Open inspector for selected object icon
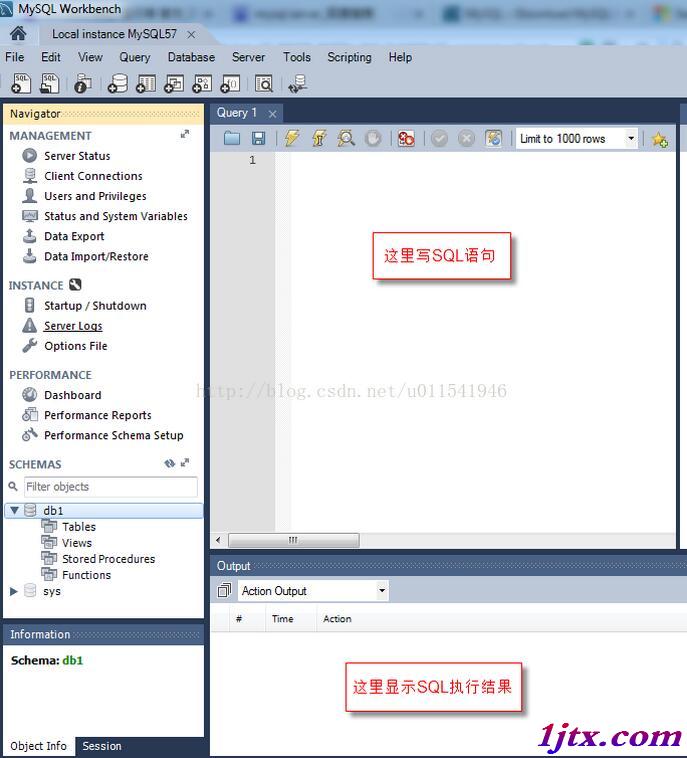 click(x=83, y=84)
